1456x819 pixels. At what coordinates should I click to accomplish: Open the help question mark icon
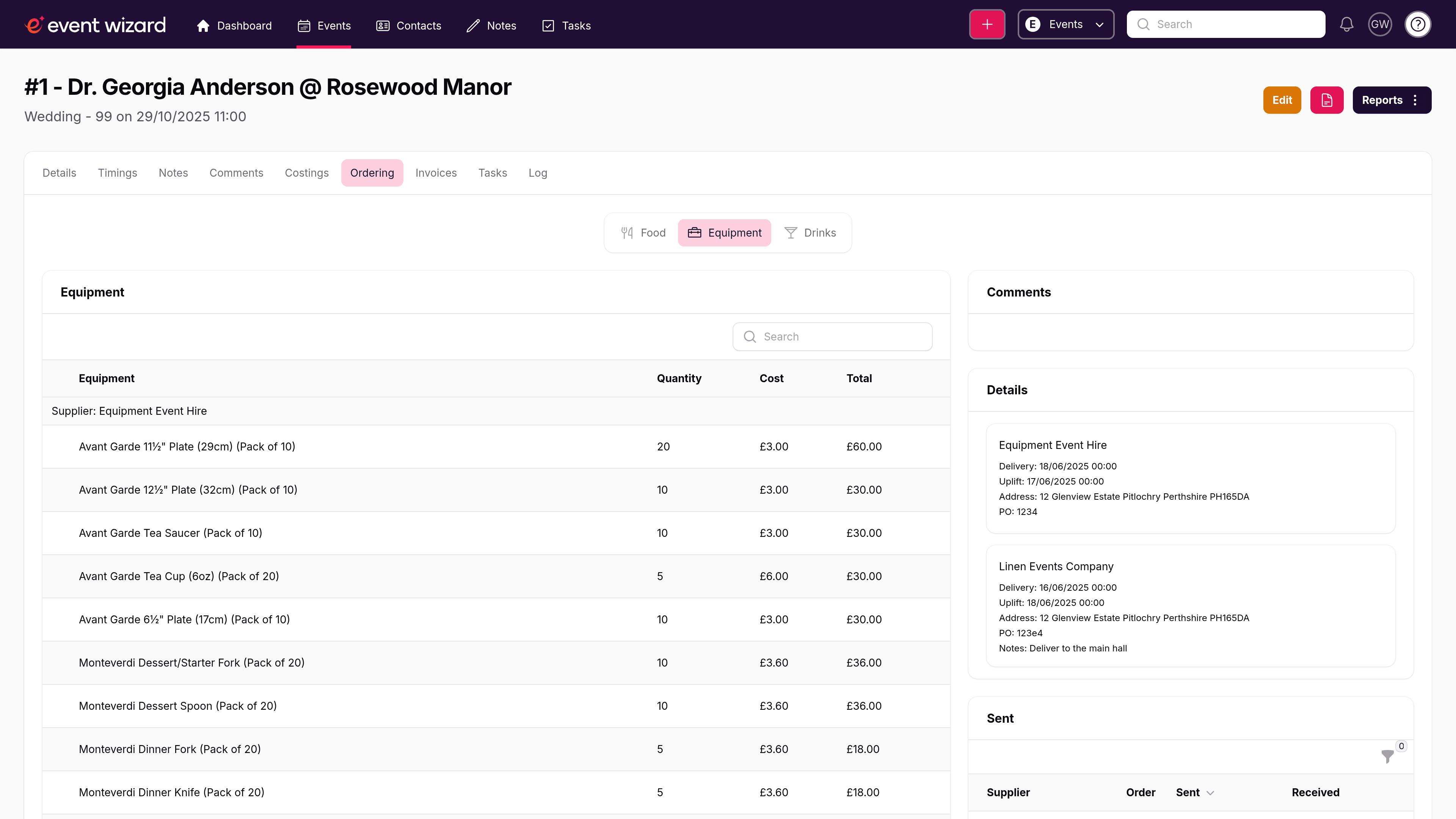(1418, 24)
